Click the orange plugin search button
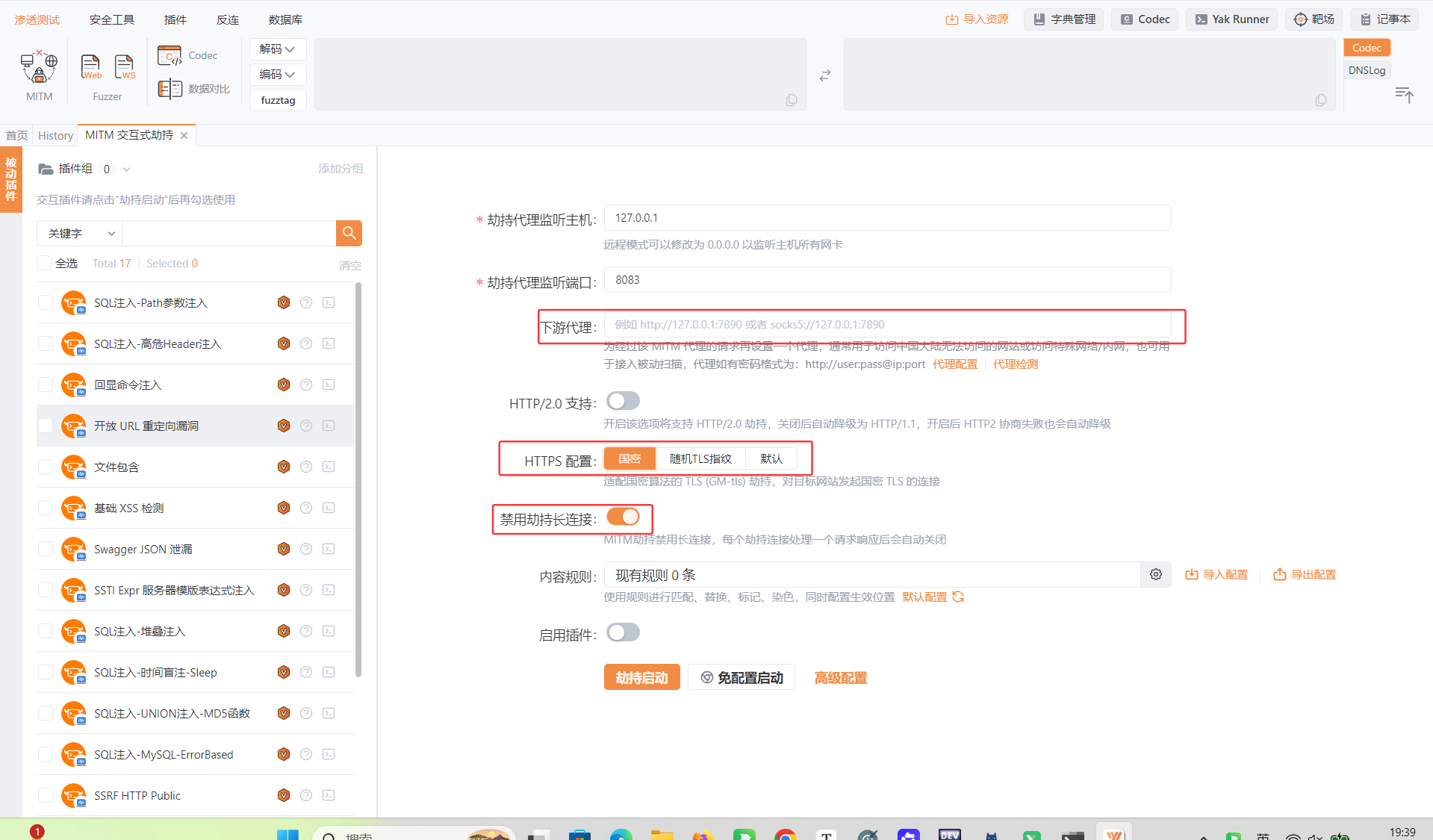Screen dimensions: 1433x840 coord(349,233)
